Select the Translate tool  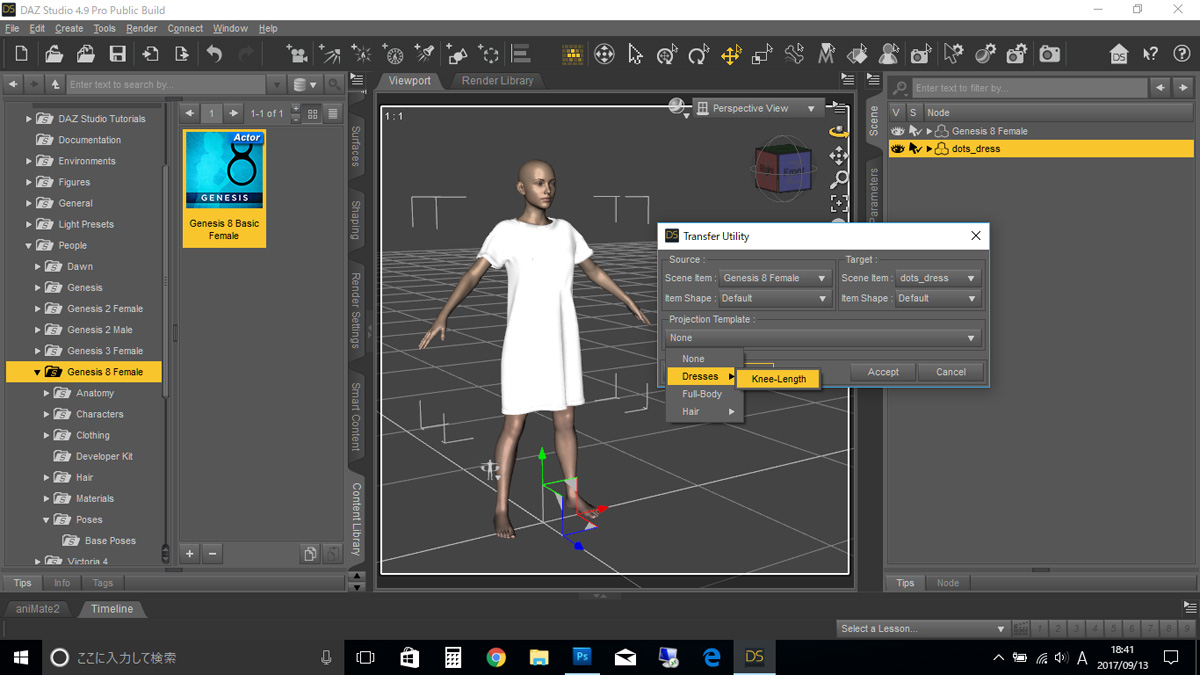click(731, 54)
